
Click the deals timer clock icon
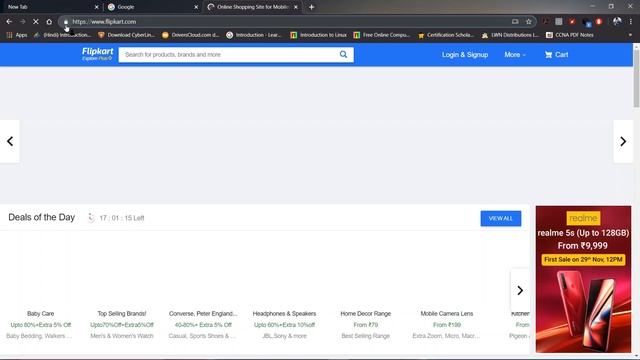tap(91, 218)
